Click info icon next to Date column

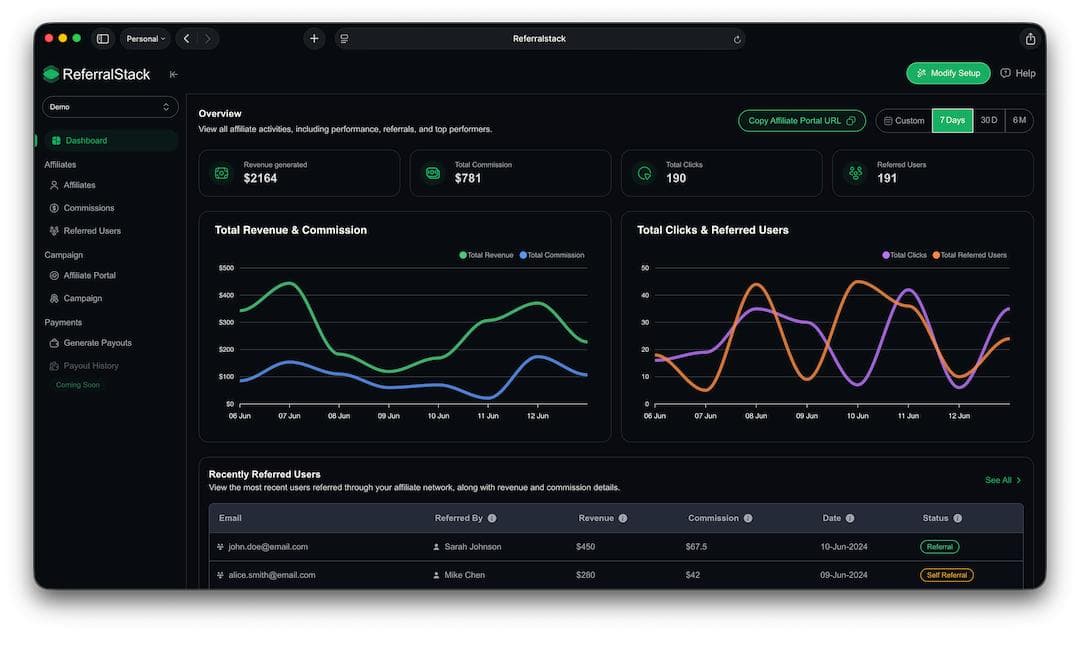pos(850,518)
